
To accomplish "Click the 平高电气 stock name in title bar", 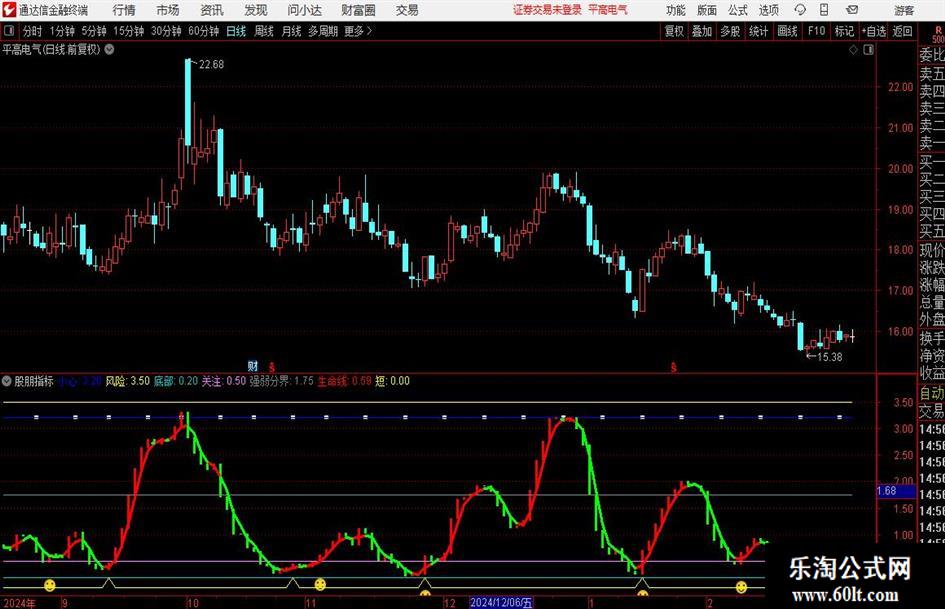I will (608, 10).
